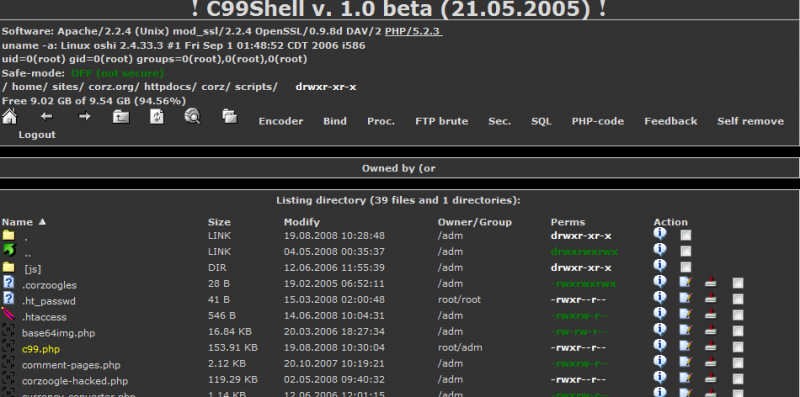The image size is (800, 397).
Task: Navigate to the httpdocs/ path segment
Action: click(x=170, y=87)
